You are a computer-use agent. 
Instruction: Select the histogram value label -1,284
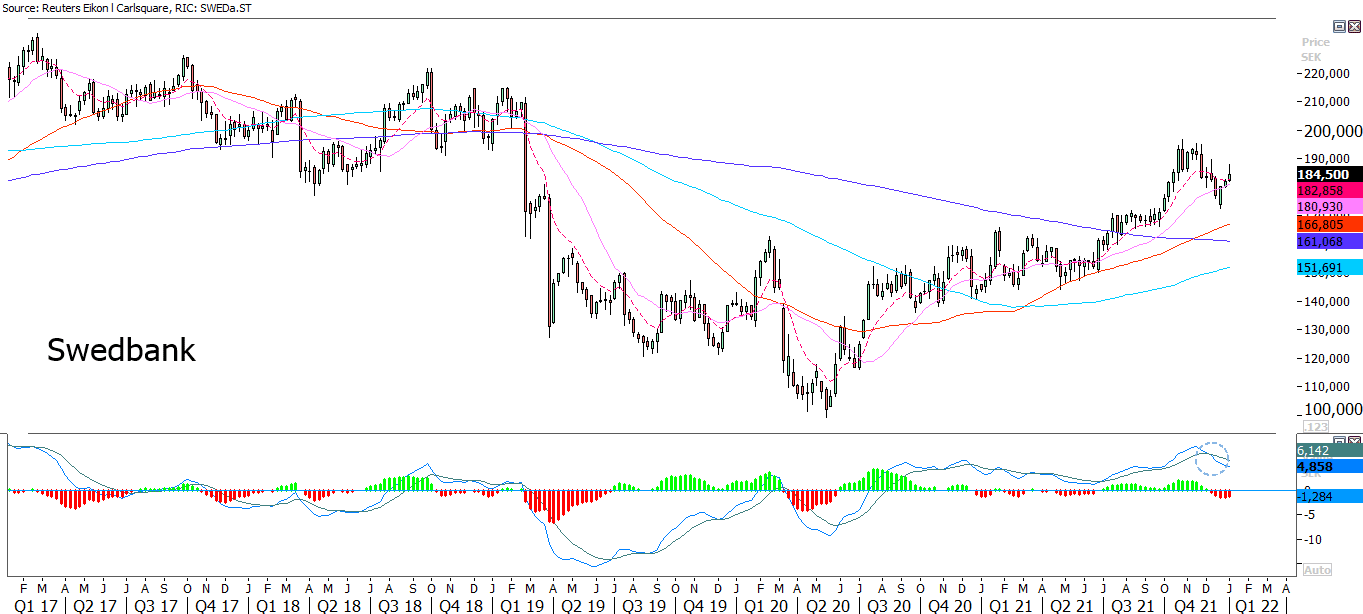pos(1328,496)
